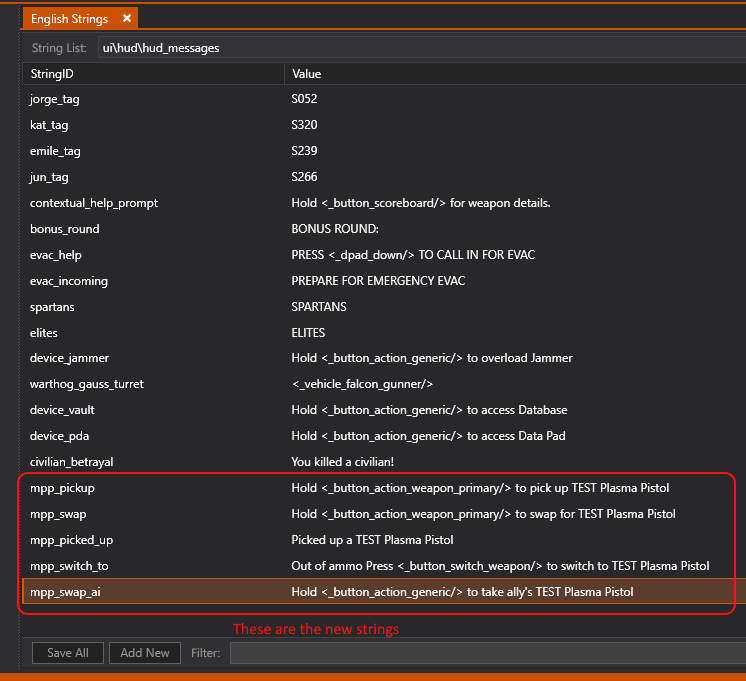Screen dimensions: 746x681
Task: Click the S320 value cell
Action: [x=304, y=125]
